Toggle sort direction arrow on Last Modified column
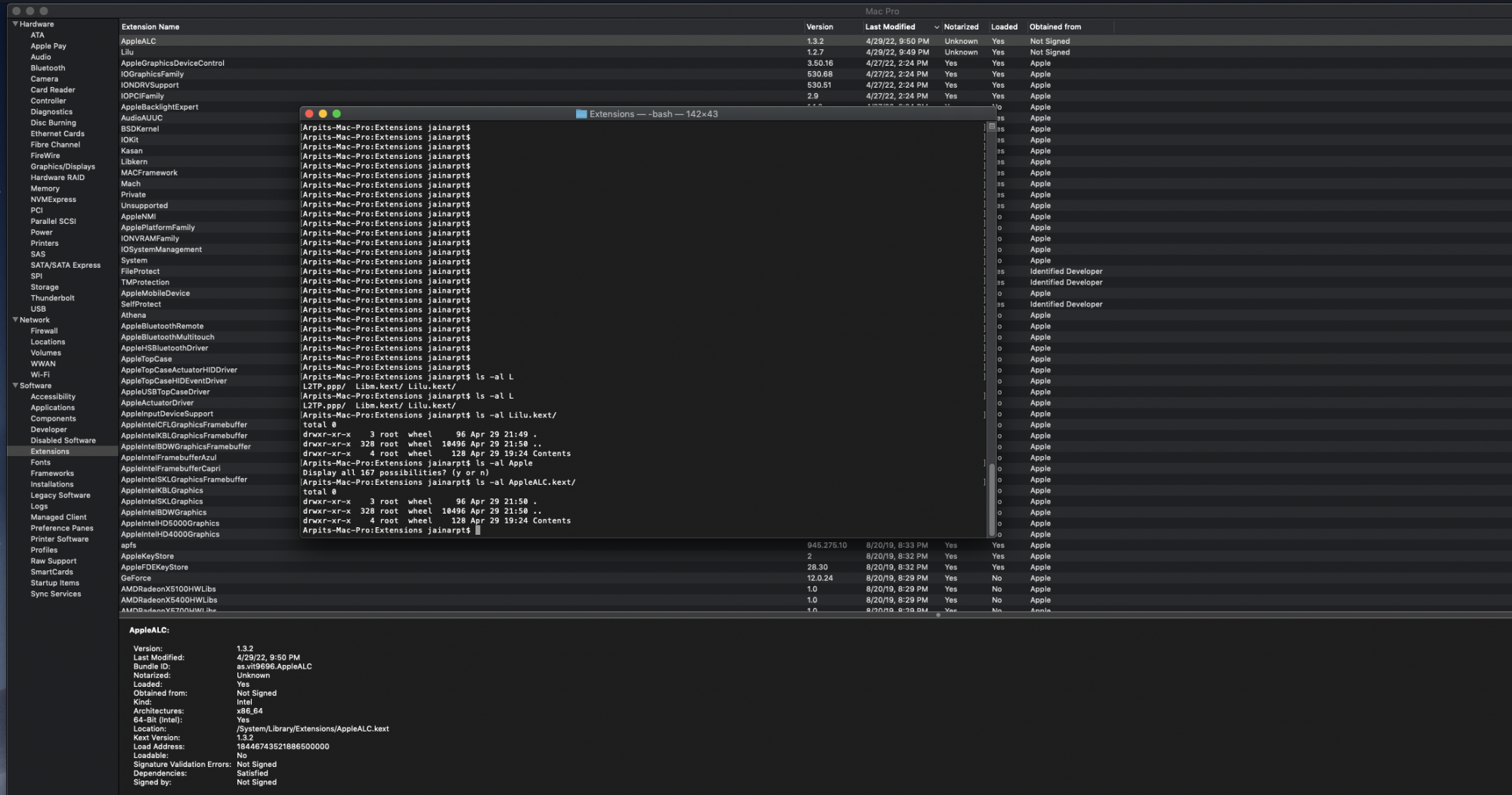Image resolution: width=1512 pixels, height=795 pixels. tap(937, 27)
